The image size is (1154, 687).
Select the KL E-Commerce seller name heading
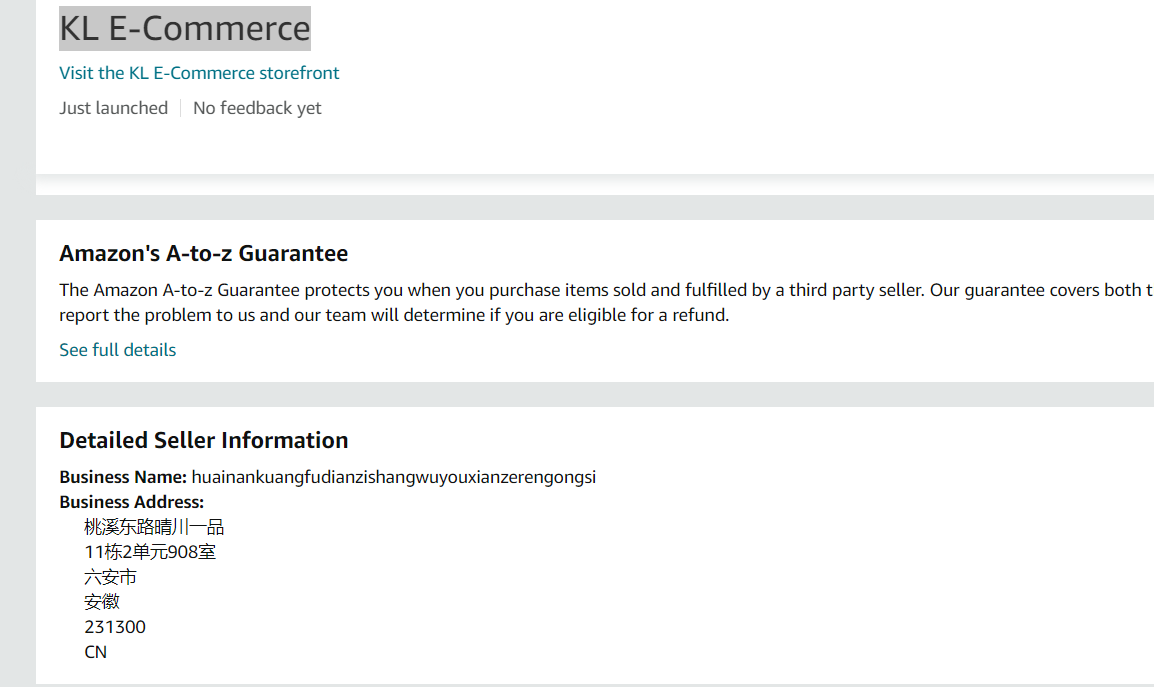184,28
